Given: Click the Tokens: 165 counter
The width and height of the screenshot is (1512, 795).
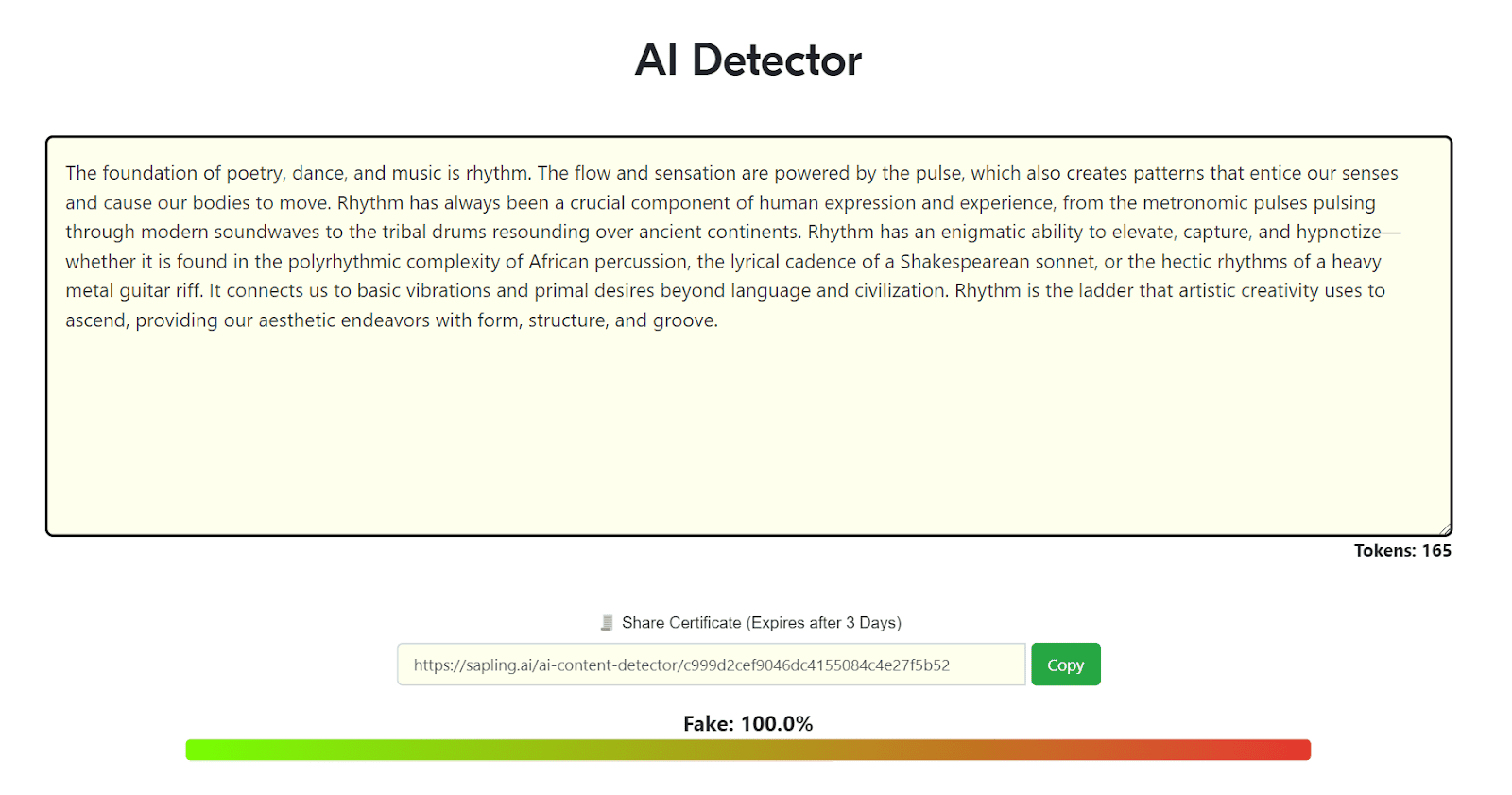Looking at the screenshot, I should (1402, 551).
